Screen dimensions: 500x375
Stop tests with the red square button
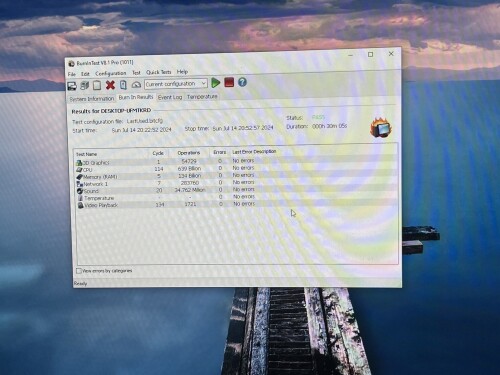click(x=229, y=82)
